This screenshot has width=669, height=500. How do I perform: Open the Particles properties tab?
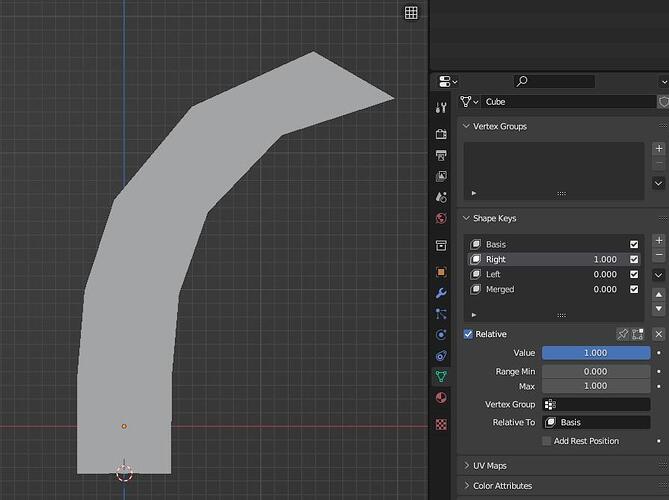pyautogui.click(x=441, y=314)
